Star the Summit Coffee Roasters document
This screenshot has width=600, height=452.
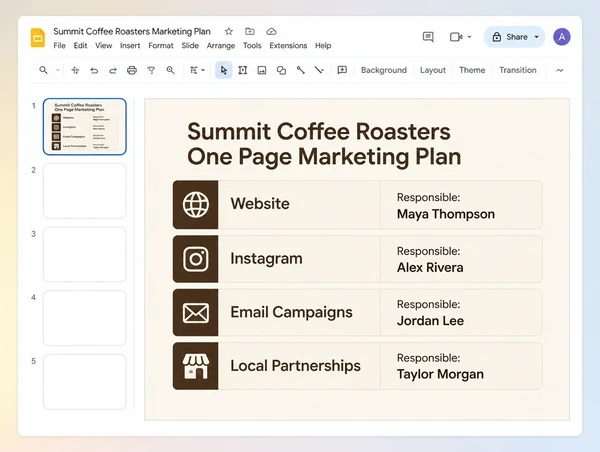click(x=229, y=31)
